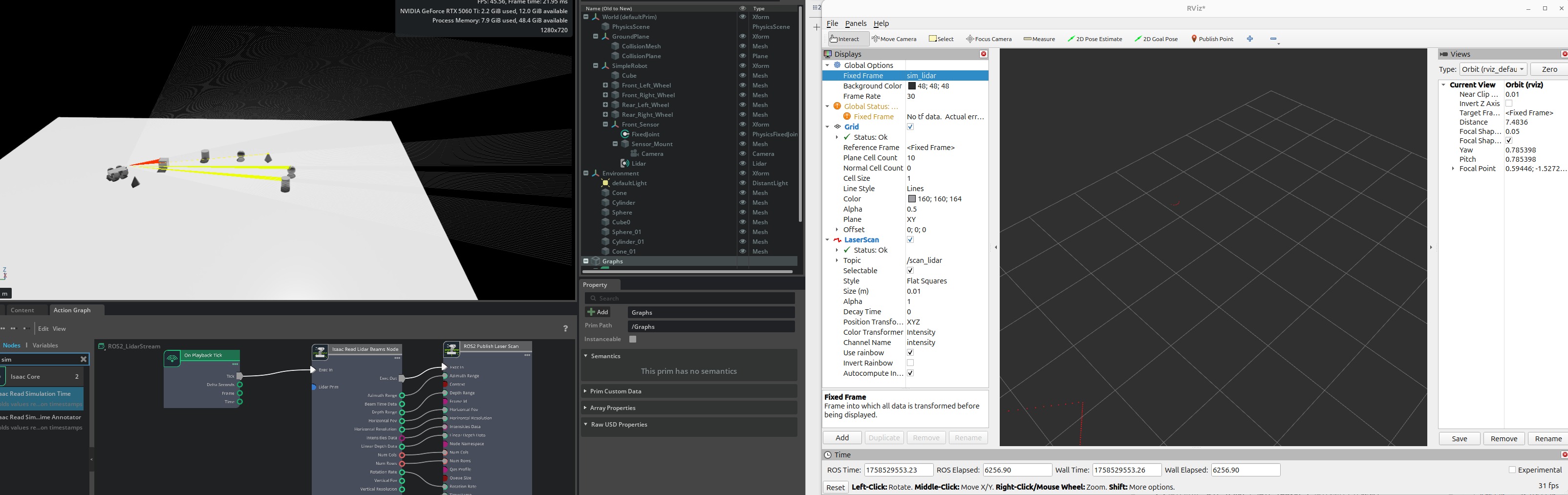Collapse the Global Options section
This screenshot has height=495, width=1568.
pyautogui.click(x=827, y=65)
